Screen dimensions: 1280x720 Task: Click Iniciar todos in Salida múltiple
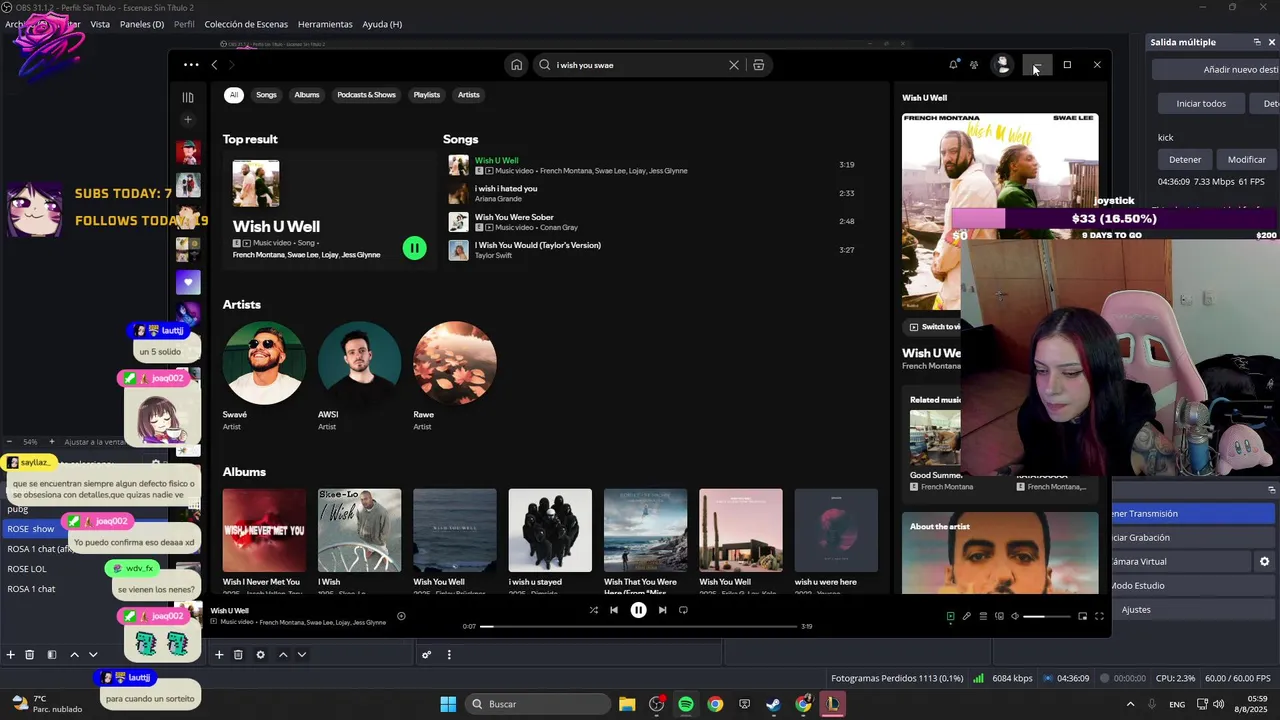pos(1201,103)
